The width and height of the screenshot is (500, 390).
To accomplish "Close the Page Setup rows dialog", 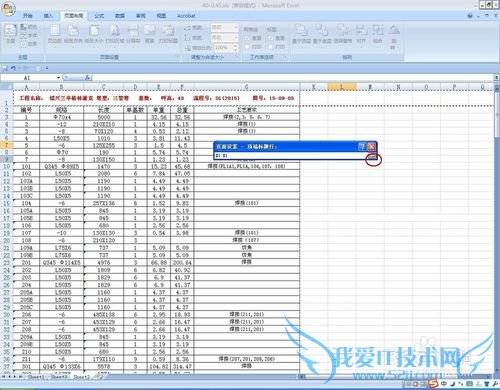I will (372, 146).
